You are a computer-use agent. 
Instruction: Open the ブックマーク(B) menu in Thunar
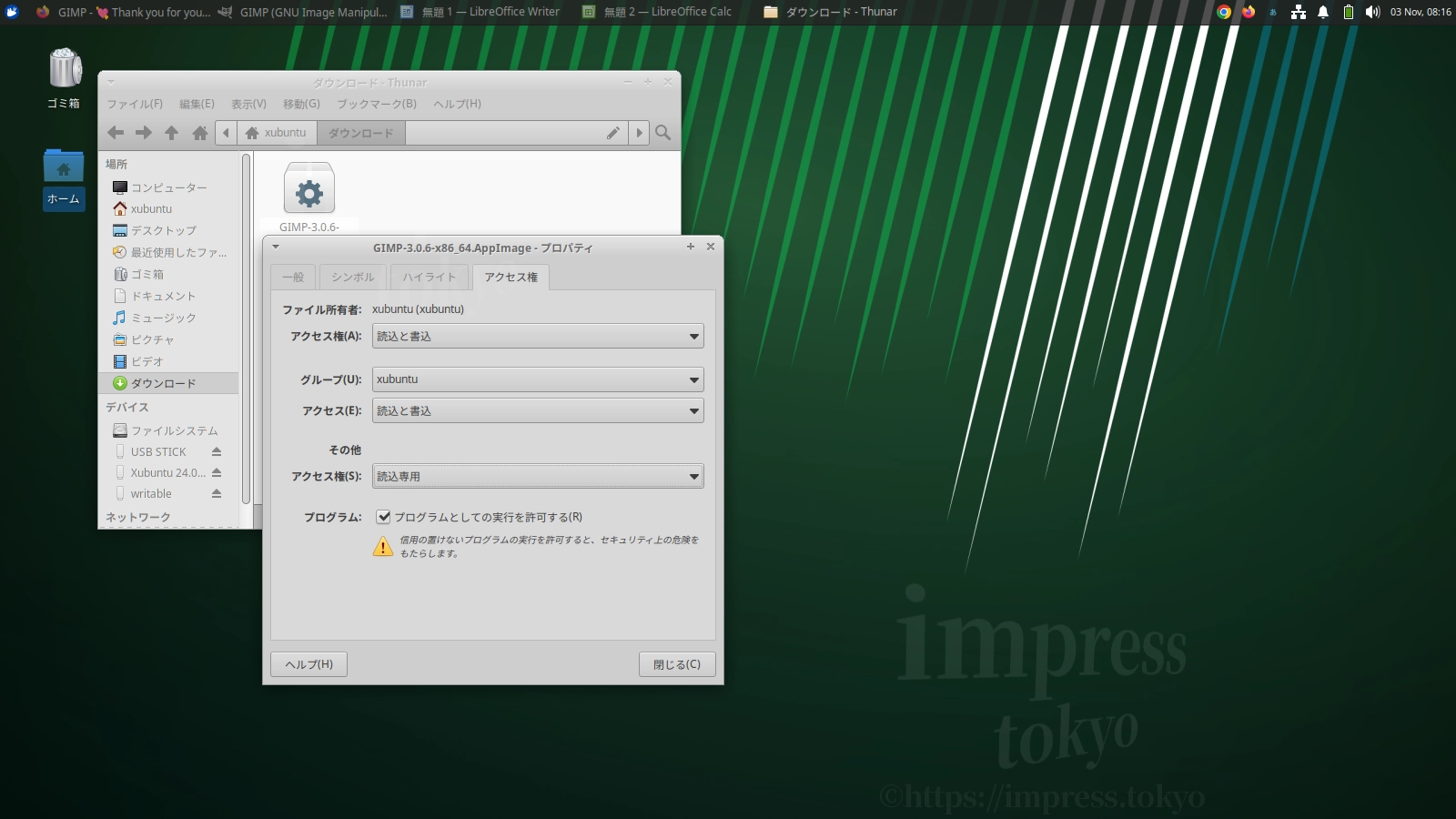(377, 104)
